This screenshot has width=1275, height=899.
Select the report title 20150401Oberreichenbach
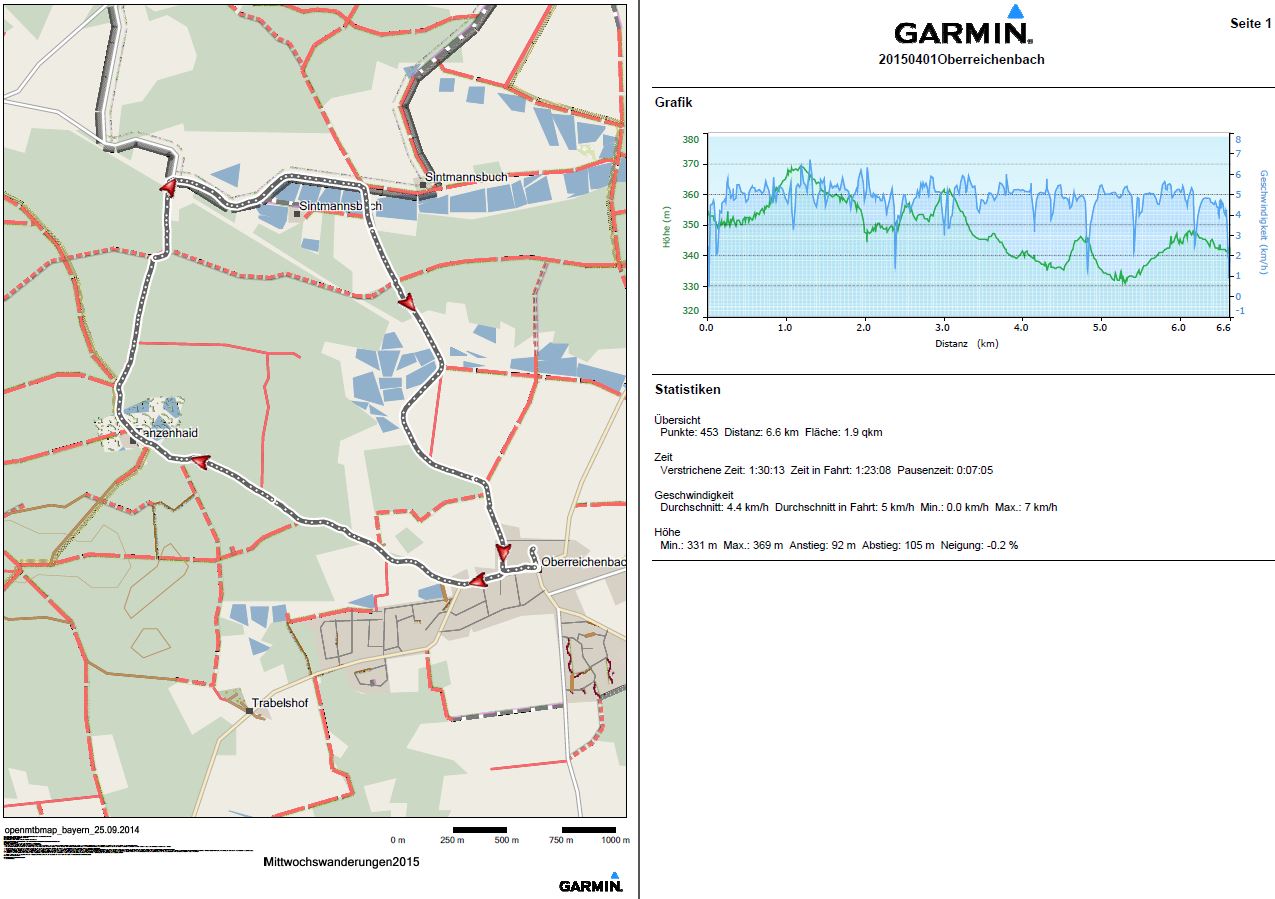[x=961, y=60]
